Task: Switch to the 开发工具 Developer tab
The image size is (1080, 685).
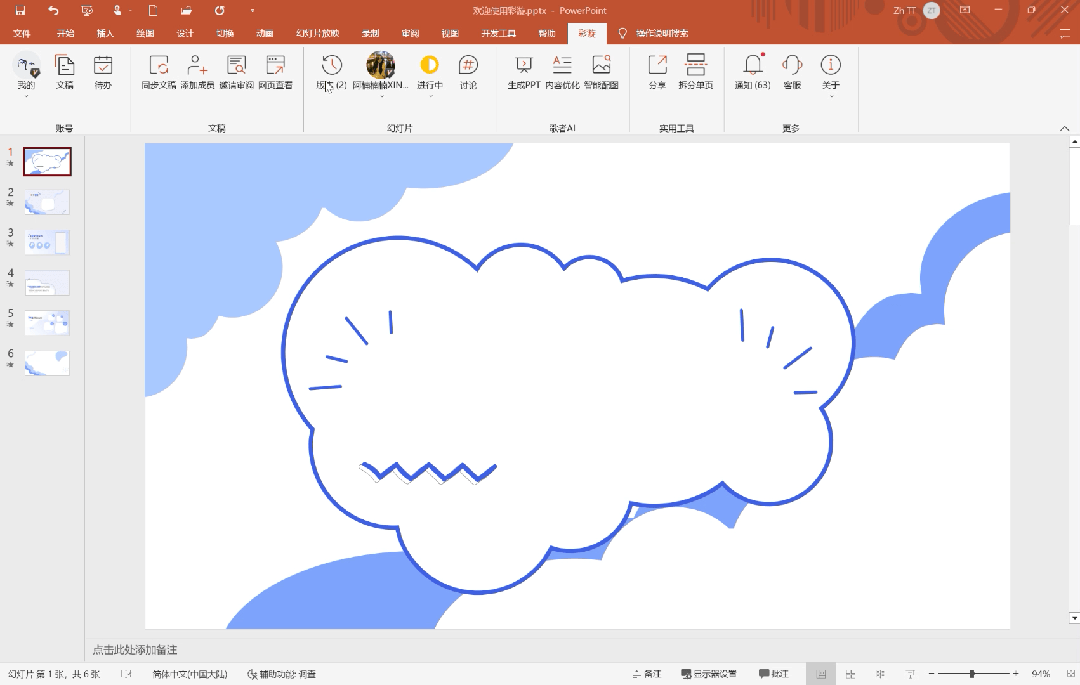Action: 499,33
